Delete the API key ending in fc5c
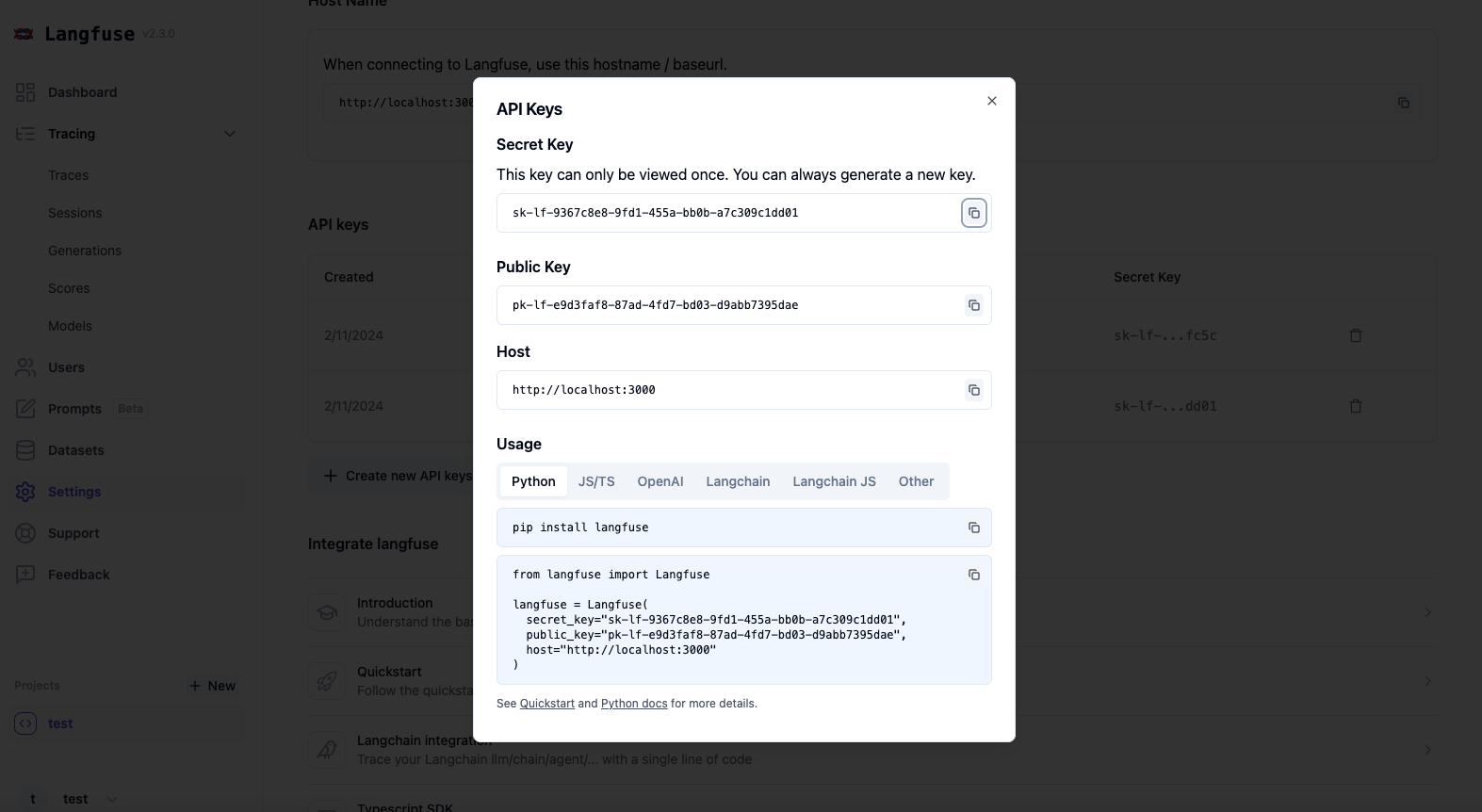The height and width of the screenshot is (812, 1482). (1356, 335)
